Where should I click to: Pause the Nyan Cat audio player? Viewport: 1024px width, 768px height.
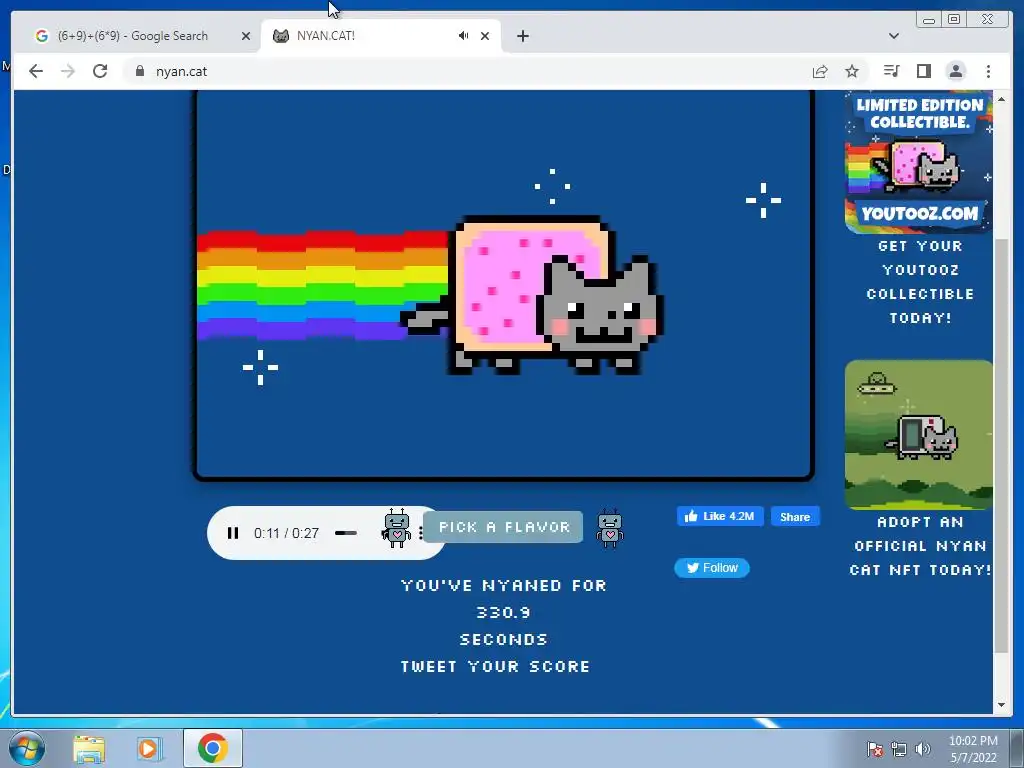[x=232, y=533]
